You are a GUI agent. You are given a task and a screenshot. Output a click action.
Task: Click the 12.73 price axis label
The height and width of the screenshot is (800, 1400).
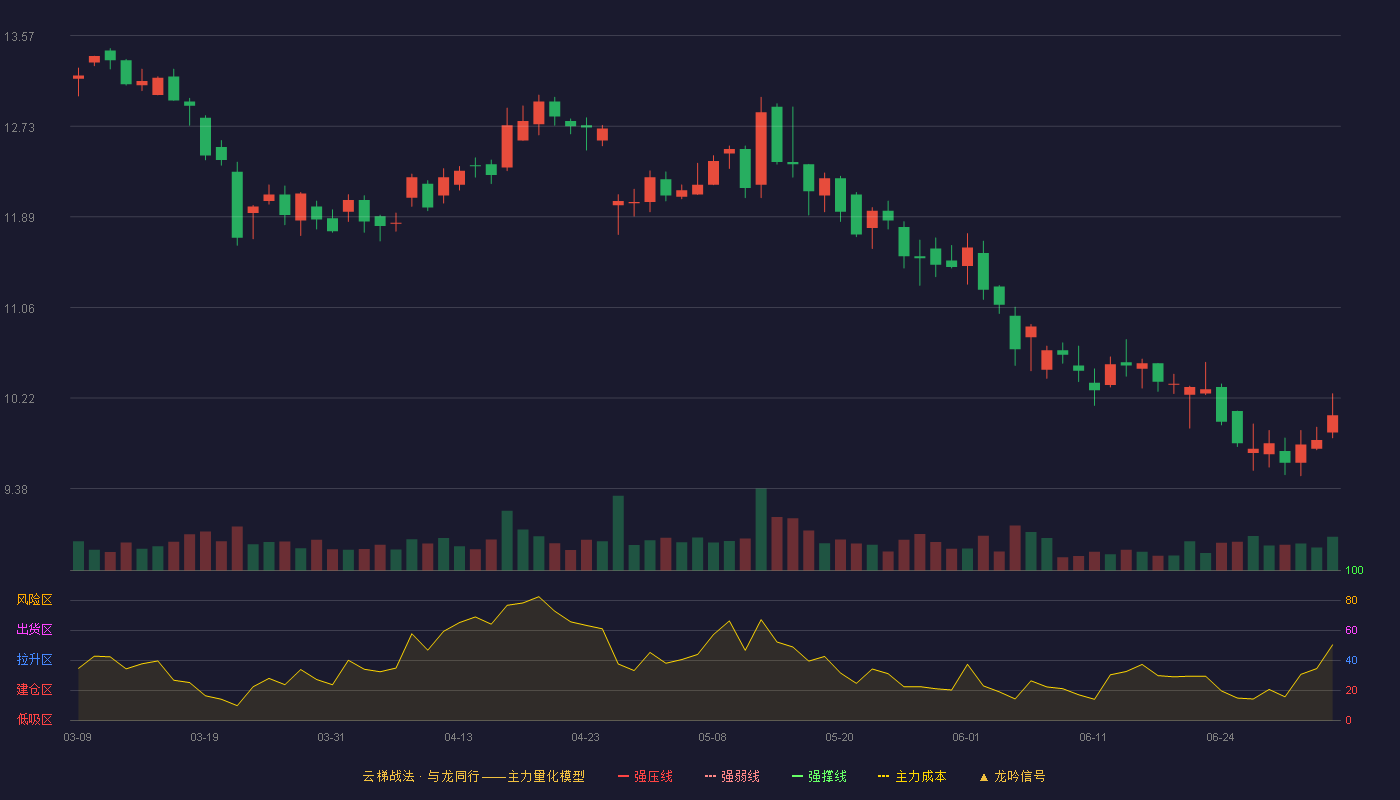coord(19,127)
